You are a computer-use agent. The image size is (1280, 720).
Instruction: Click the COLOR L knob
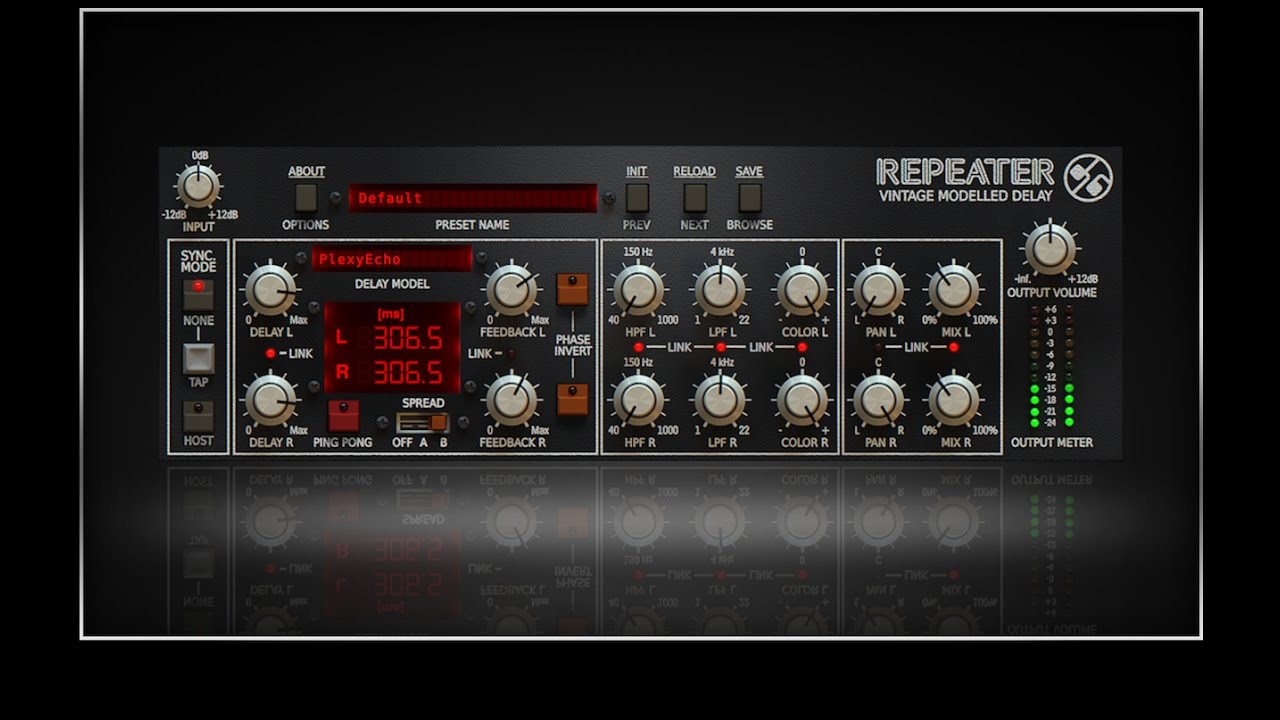pyautogui.click(x=801, y=290)
